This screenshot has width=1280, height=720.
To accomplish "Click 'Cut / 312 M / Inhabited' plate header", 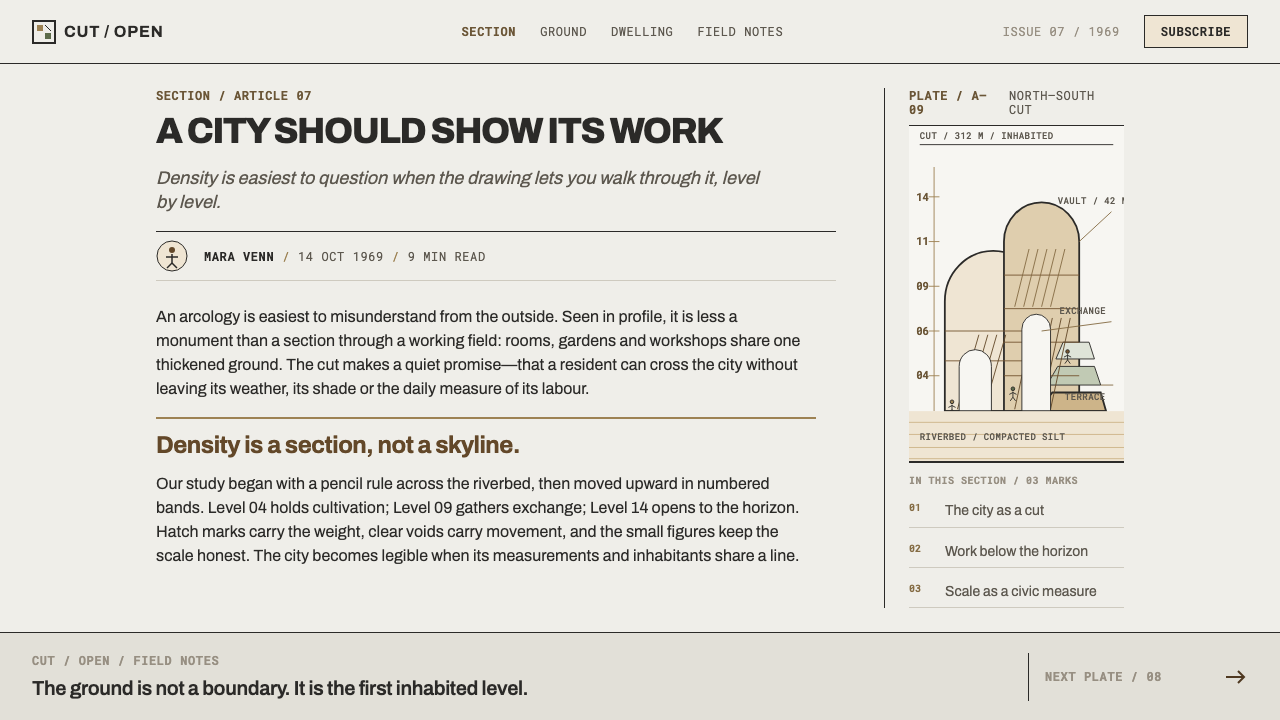I will 986,136.
